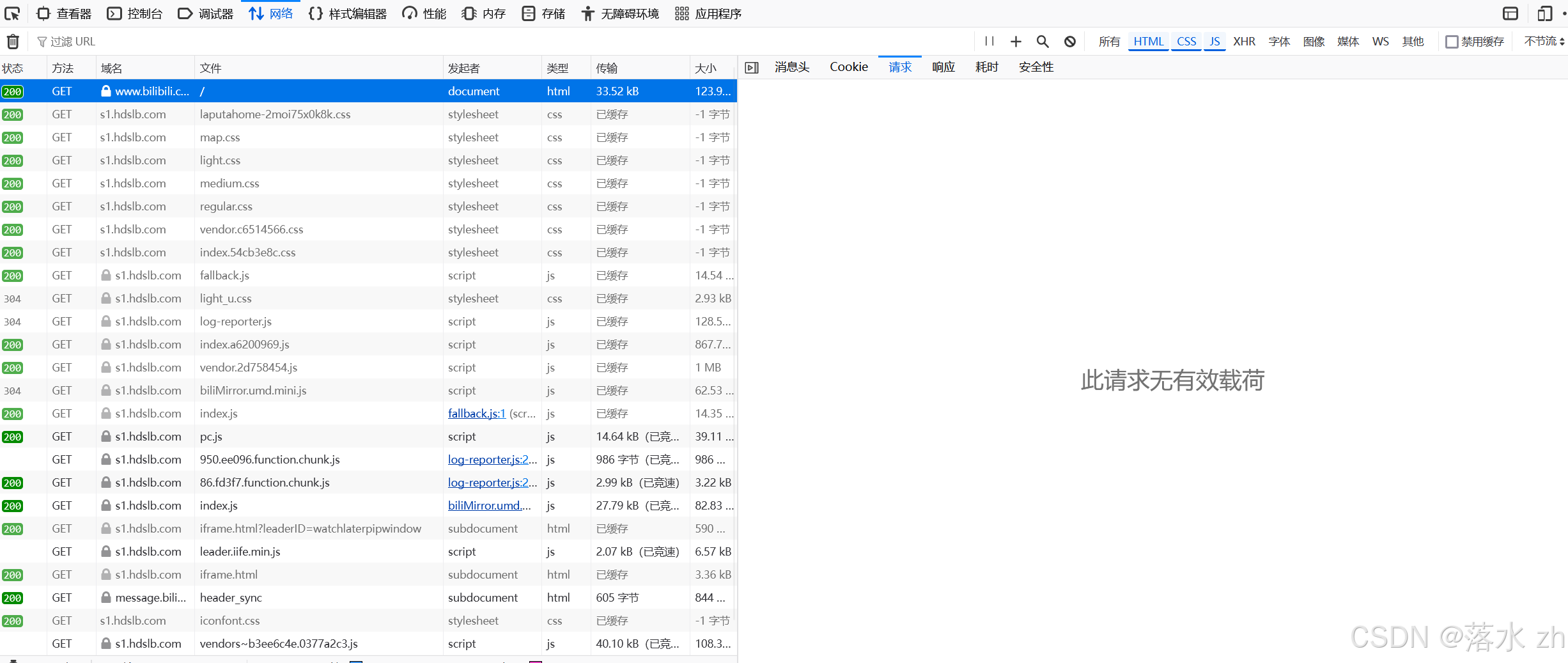Activate the element picker icon
This screenshot has width=1568, height=663.
12,13
